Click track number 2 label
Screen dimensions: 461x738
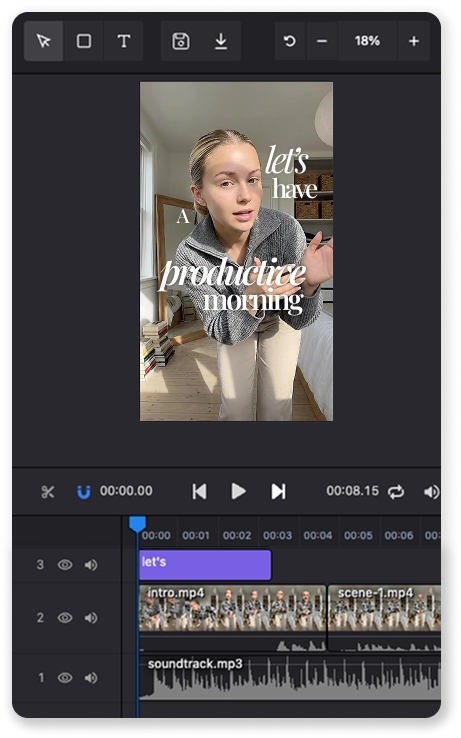pos(40,618)
